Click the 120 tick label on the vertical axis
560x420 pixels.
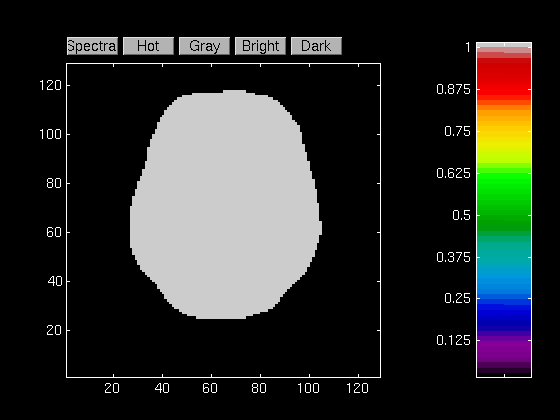pyautogui.click(x=50, y=85)
